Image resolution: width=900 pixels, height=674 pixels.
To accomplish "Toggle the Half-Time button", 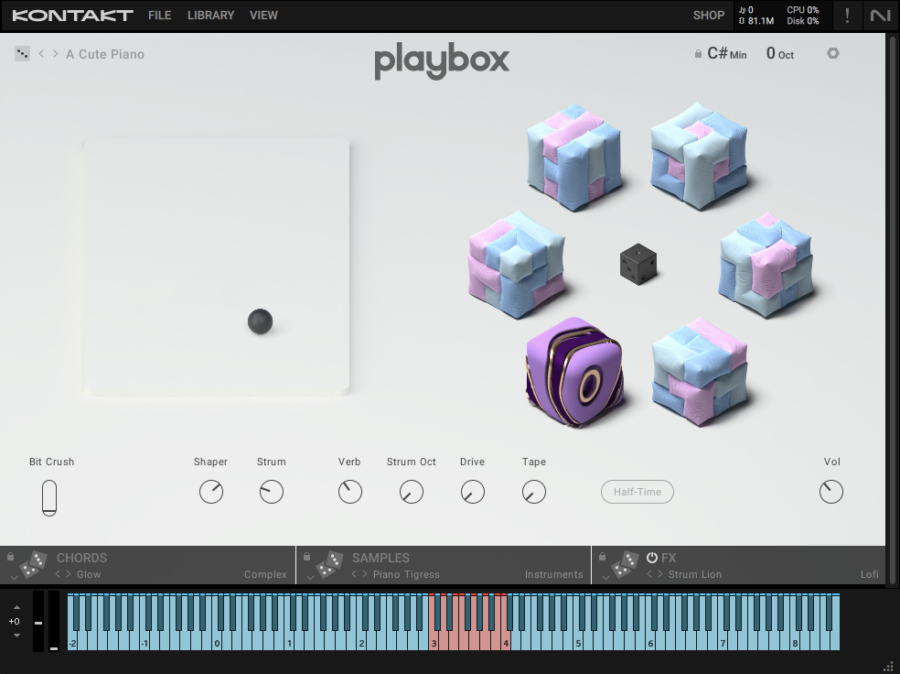I will pyautogui.click(x=637, y=492).
